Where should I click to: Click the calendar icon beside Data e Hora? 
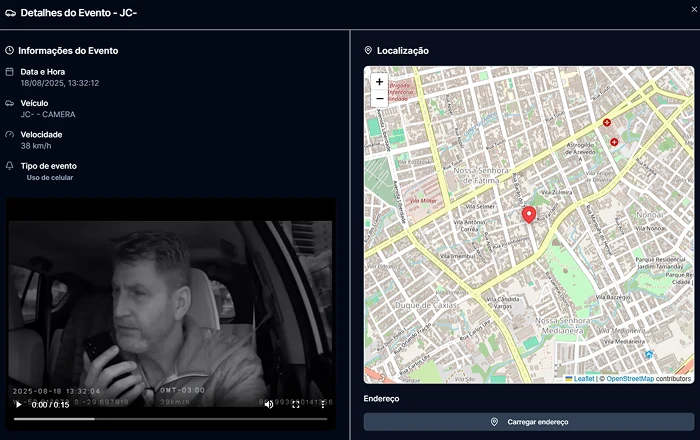(9, 72)
